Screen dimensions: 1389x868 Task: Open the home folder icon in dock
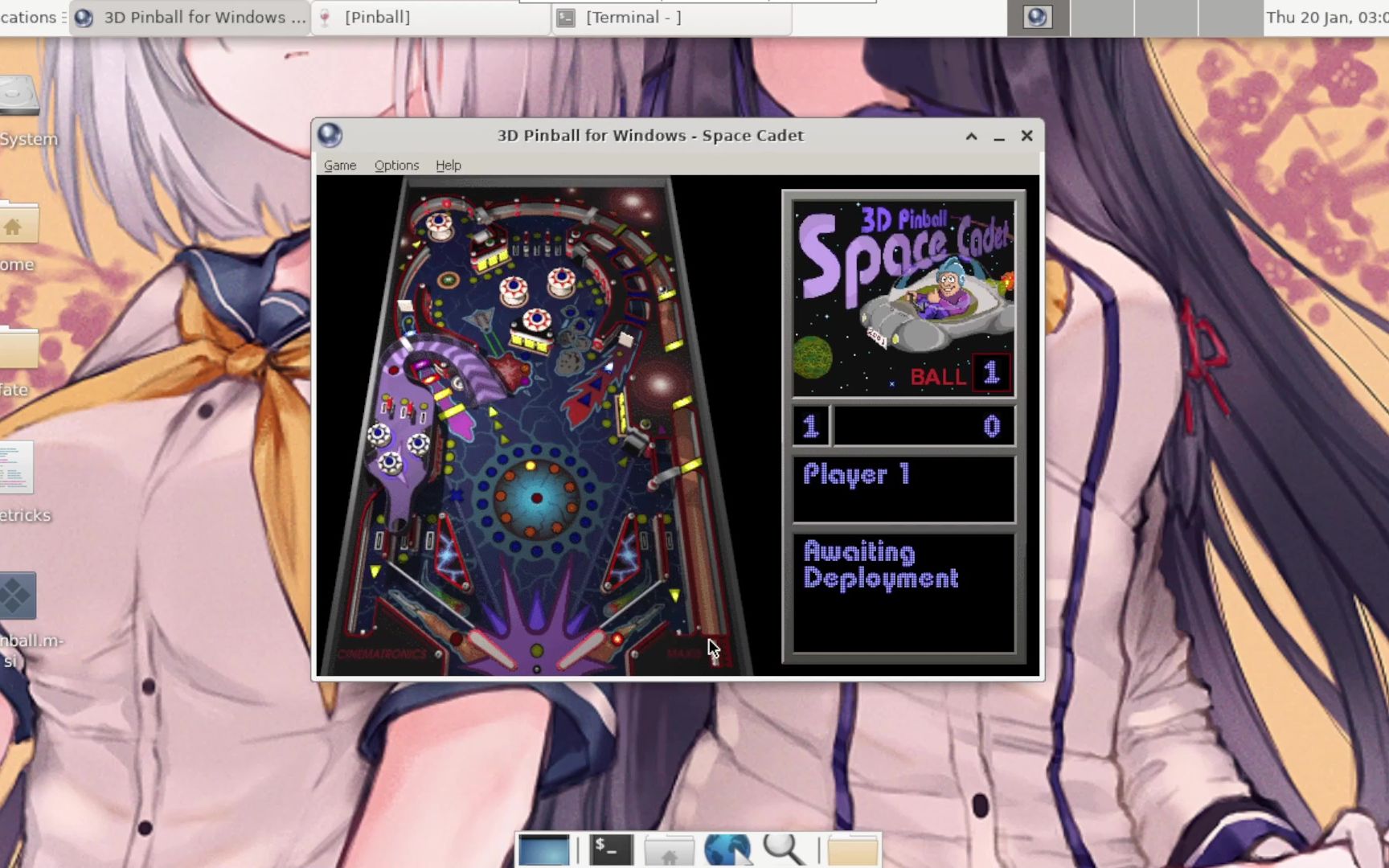[669, 850]
